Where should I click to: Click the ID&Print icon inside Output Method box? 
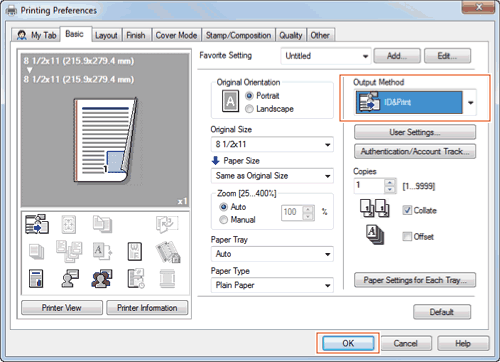coord(368,102)
